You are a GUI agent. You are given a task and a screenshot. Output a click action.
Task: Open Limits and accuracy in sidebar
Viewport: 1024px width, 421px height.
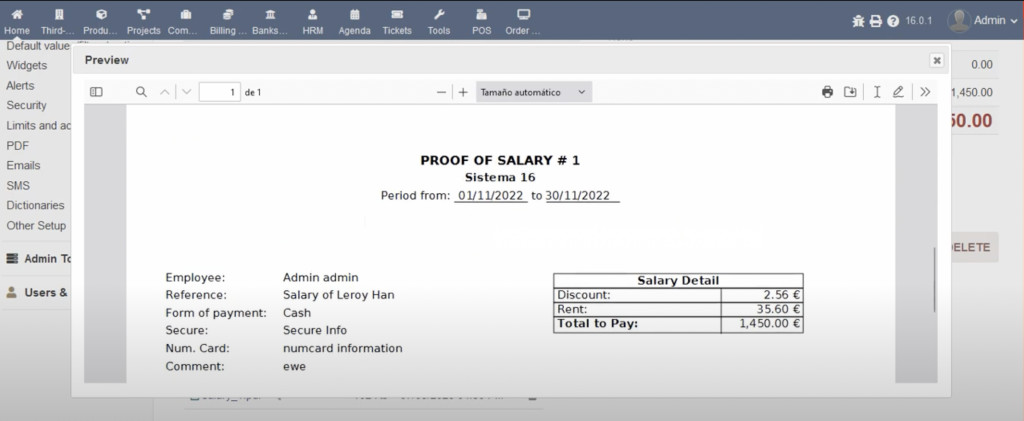[x=38, y=125]
